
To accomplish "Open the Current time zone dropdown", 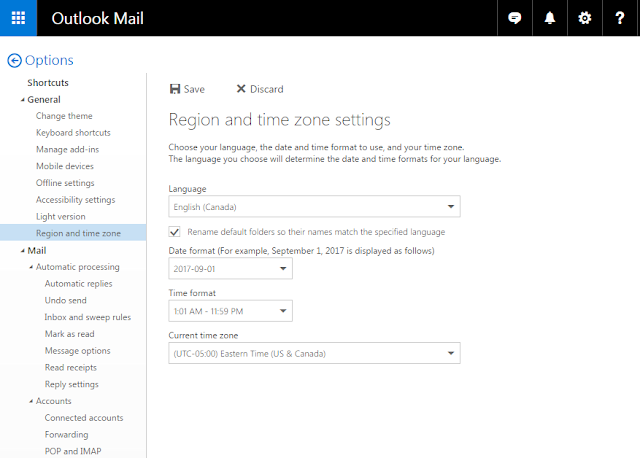I will (314, 353).
